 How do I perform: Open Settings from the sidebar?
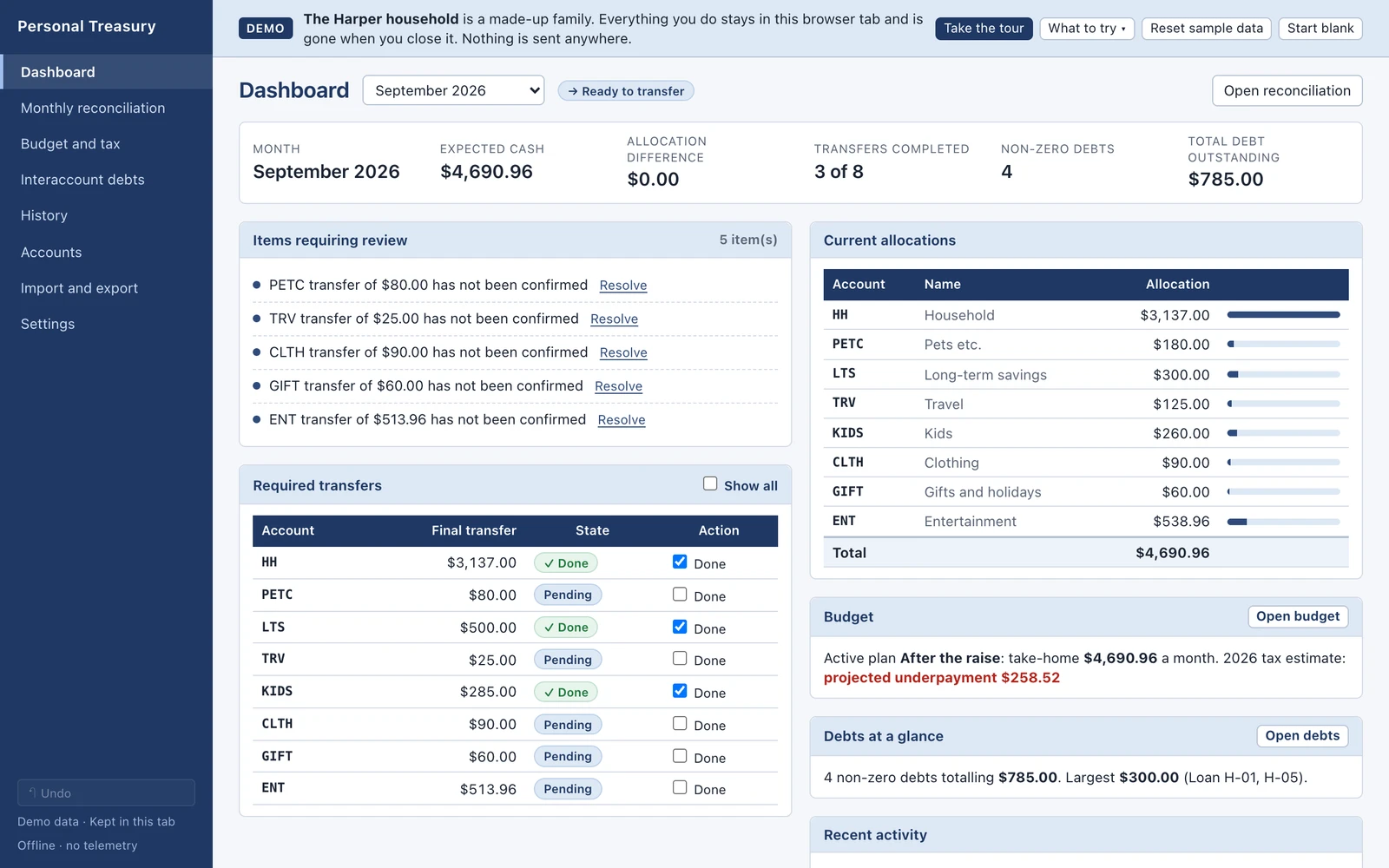pyautogui.click(x=106, y=324)
